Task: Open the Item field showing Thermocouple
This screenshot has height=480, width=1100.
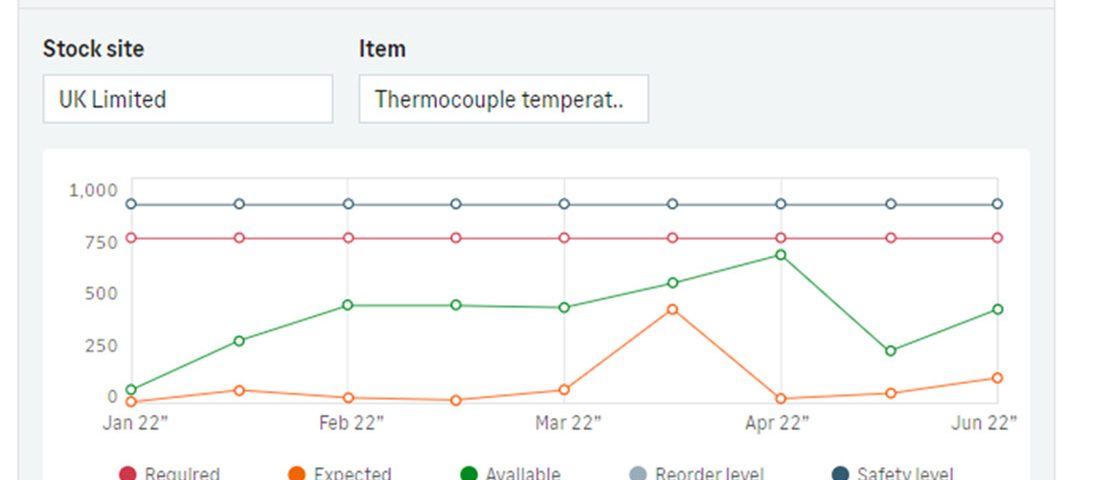Action: click(503, 99)
